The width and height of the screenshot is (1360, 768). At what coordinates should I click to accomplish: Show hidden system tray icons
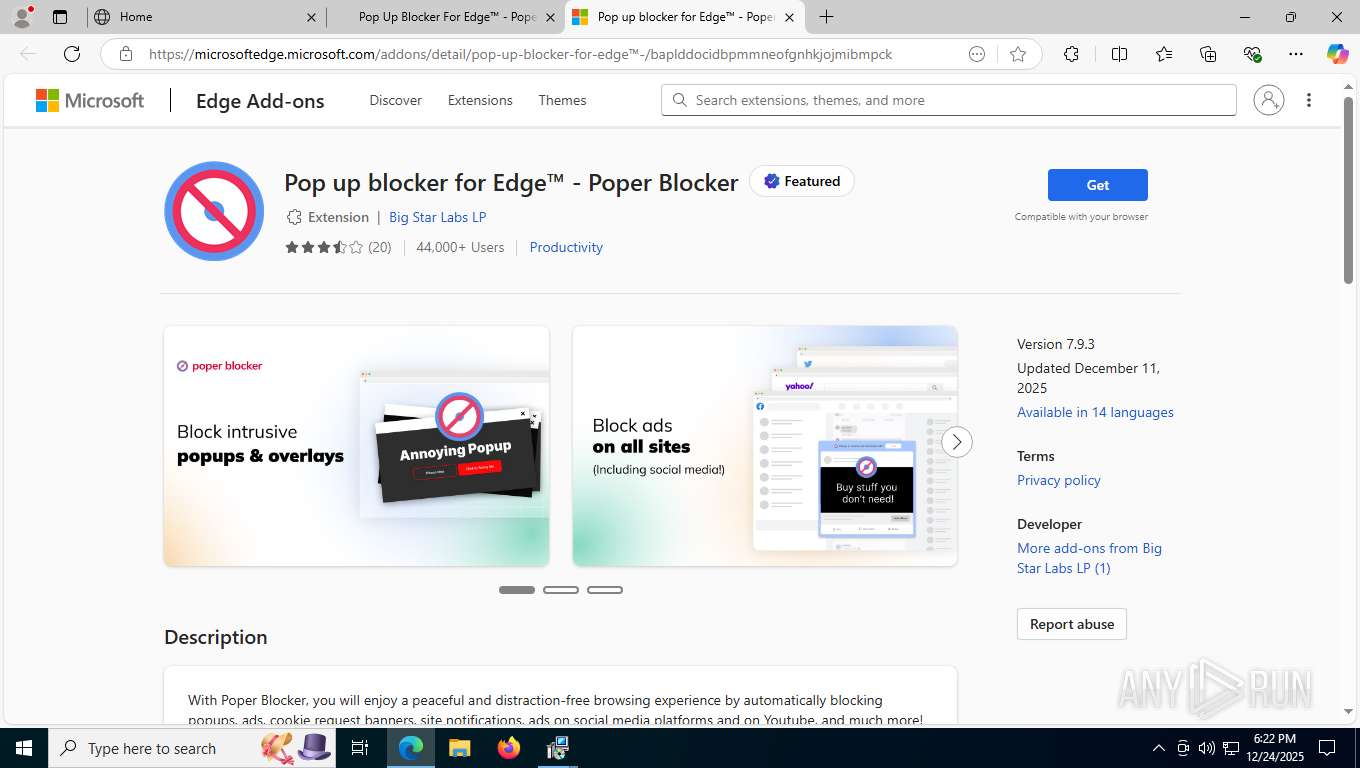click(1159, 748)
